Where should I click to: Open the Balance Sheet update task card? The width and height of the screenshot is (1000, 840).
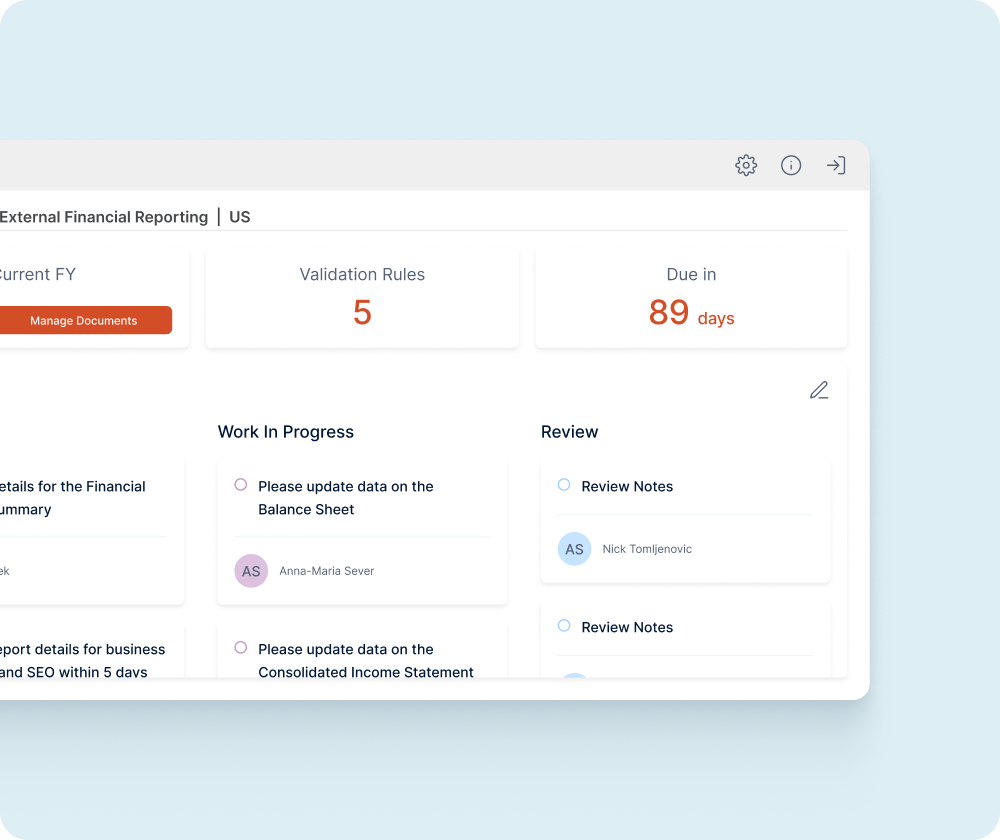pyautogui.click(x=362, y=530)
